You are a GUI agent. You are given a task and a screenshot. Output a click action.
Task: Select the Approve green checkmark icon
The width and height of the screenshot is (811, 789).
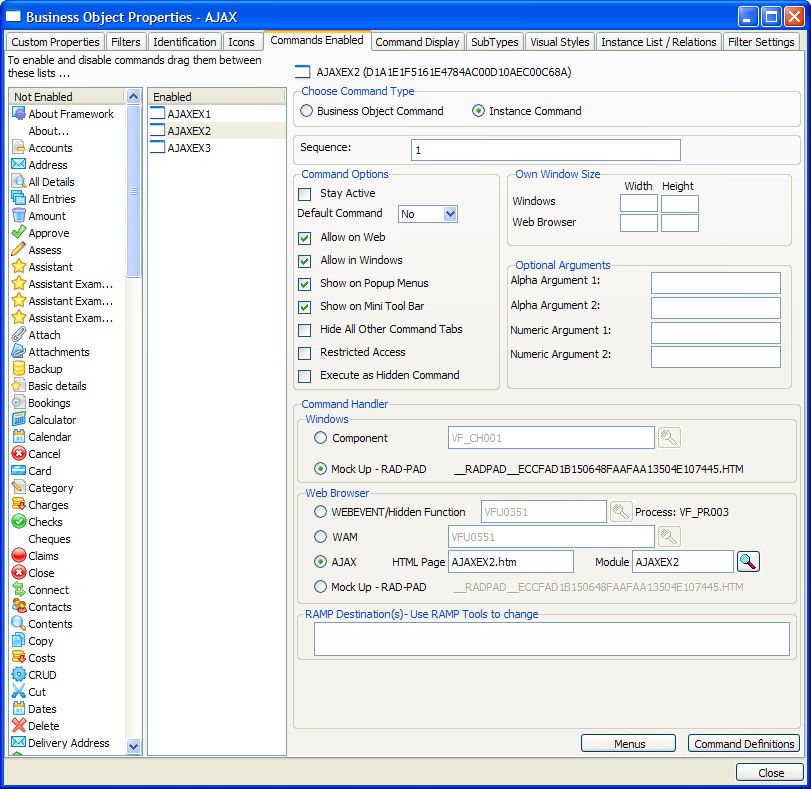click(x=19, y=233)
